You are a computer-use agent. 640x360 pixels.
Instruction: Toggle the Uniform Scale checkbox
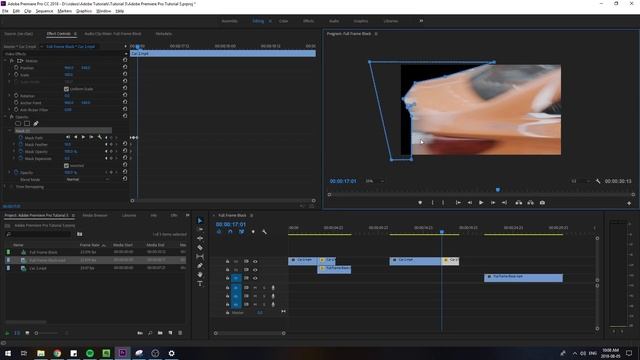(x=66, y=89)
